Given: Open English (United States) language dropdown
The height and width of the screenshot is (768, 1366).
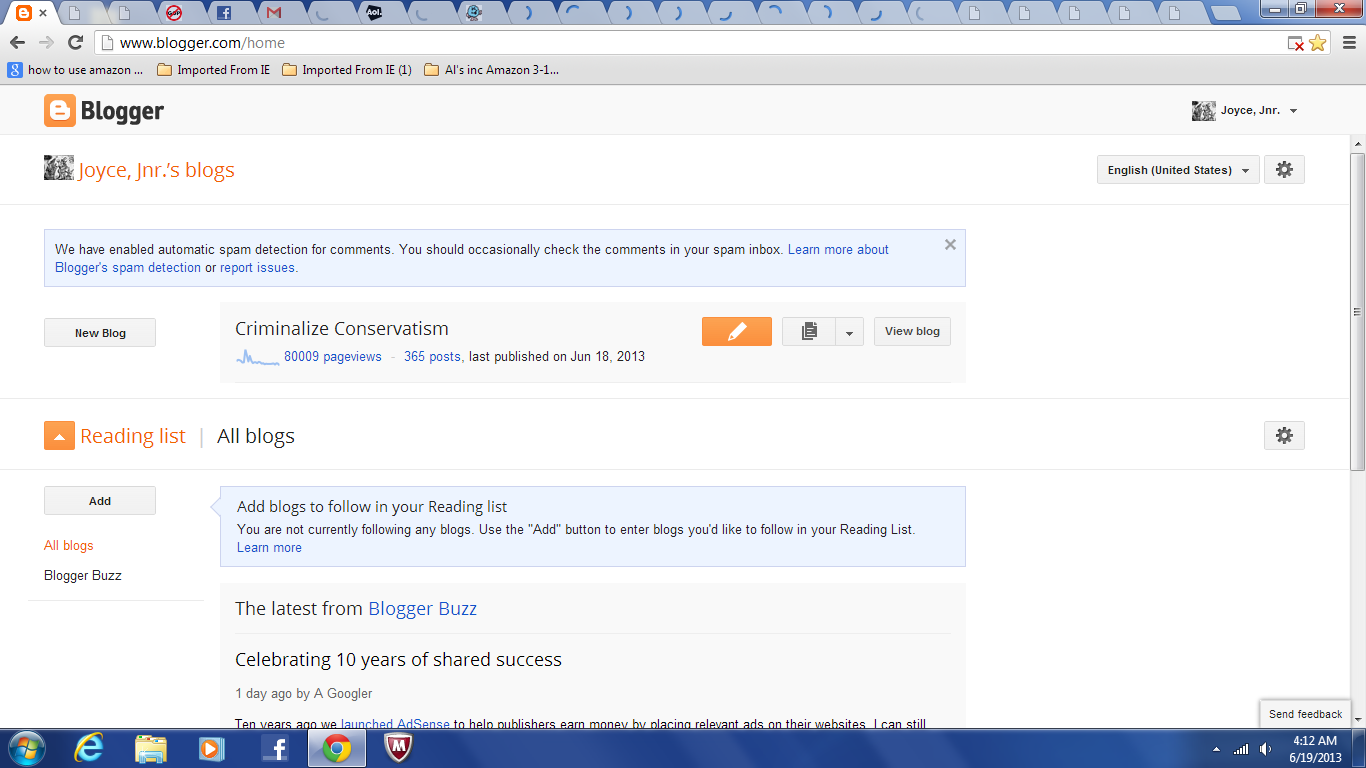Looking at the screenshot, I should pos(1178,170).
